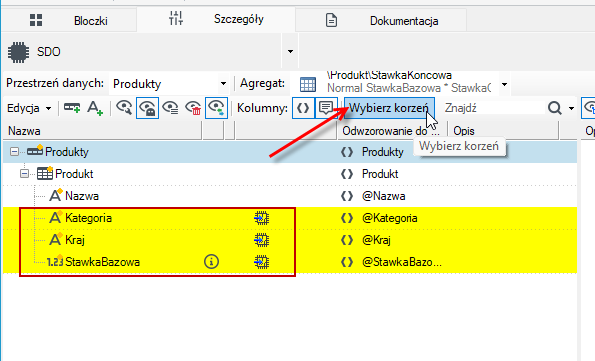The image size is (595, 361).
Task: Click the add attribute A+ icon
Action: [95, 108]
